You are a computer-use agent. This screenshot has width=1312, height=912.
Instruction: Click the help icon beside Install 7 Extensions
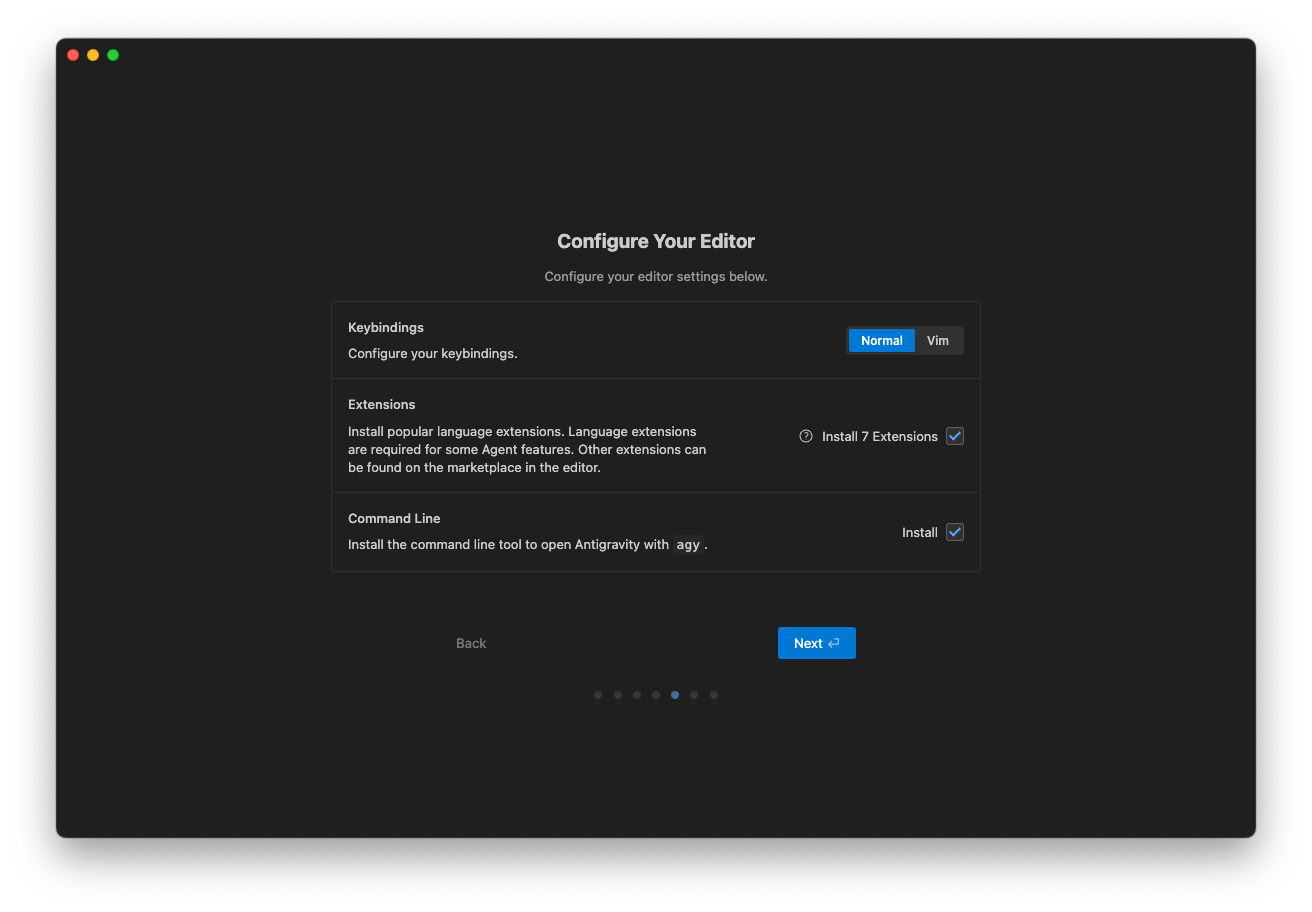(806, 436)
